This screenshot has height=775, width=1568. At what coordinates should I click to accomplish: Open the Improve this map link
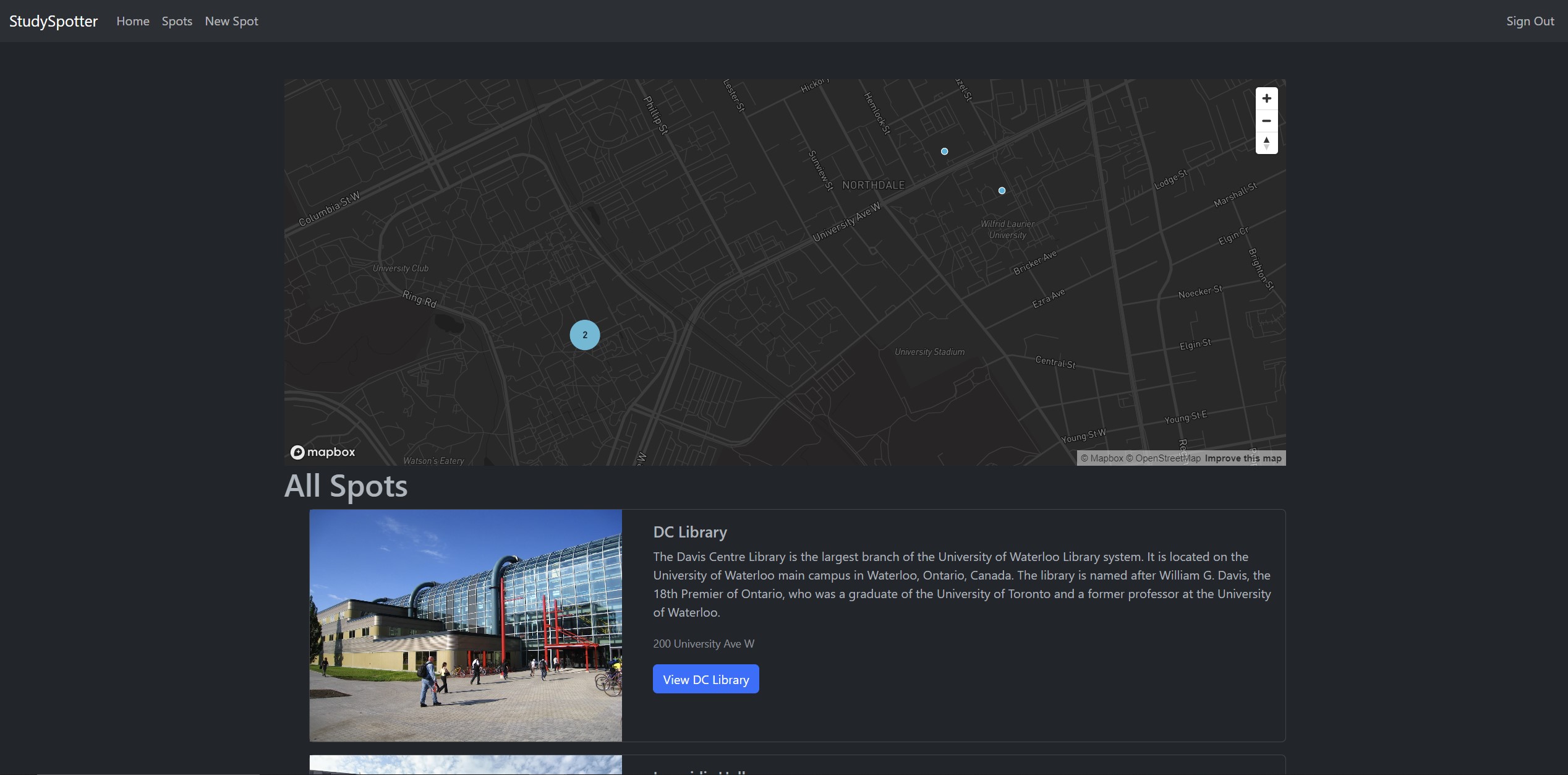1243,458
